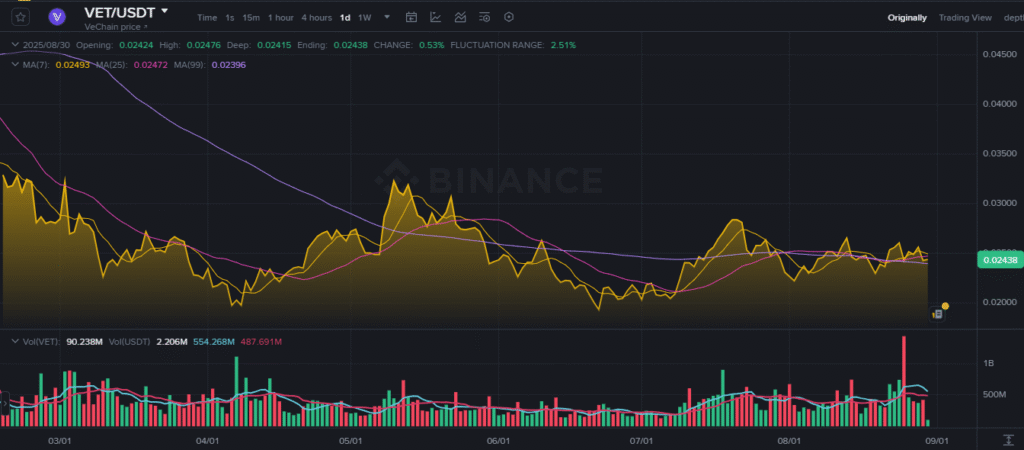Select the 15m interval
1024x450 pixels.
(x=251, y=18)
